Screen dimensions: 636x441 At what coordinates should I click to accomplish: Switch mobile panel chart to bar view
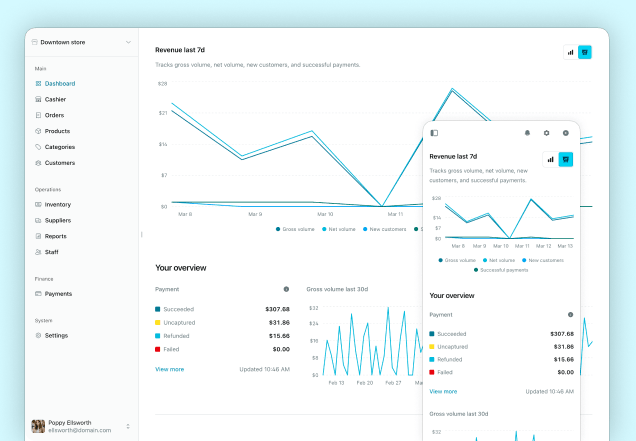[550, 159]
